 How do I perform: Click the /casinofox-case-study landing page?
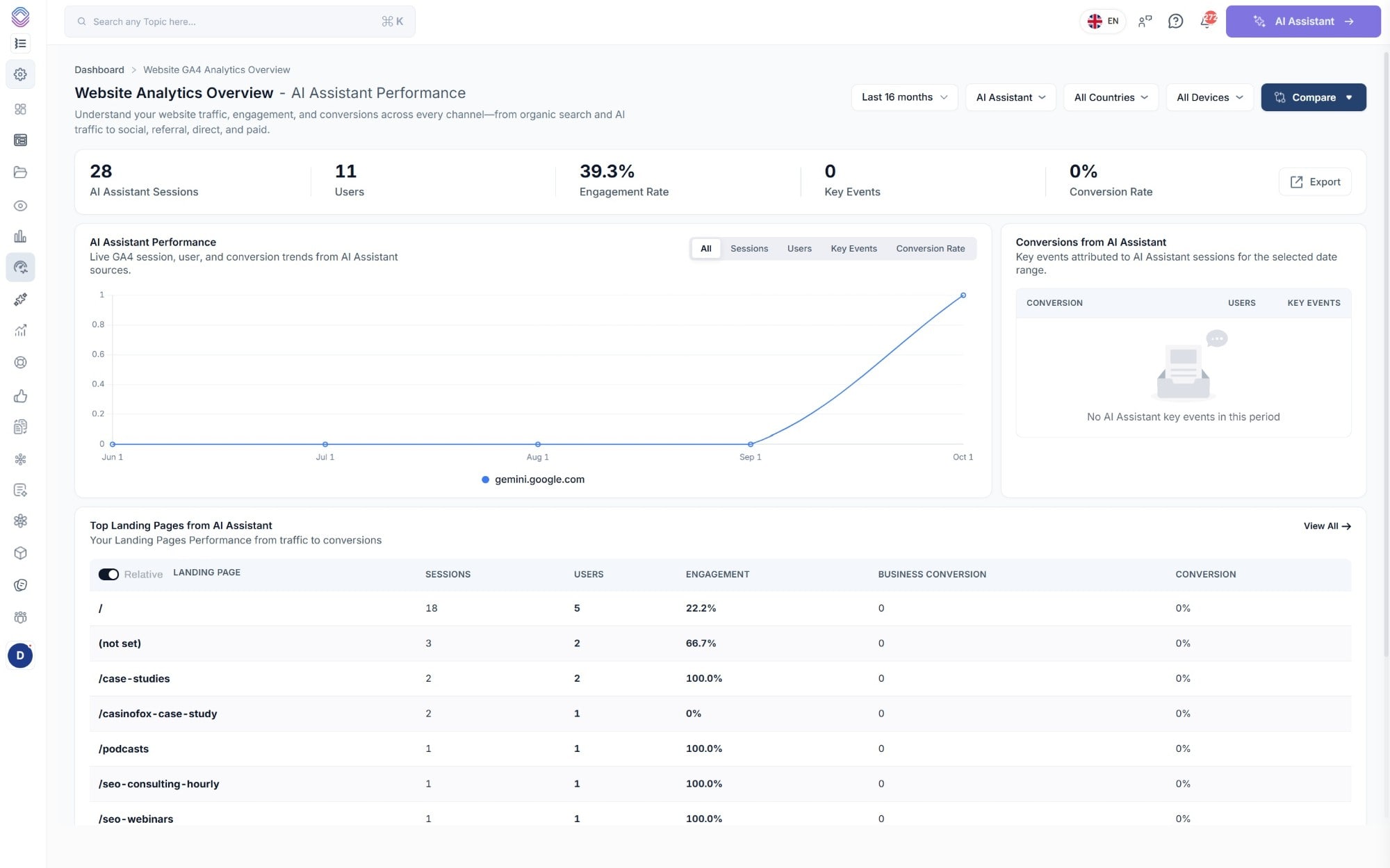point(158,714)
